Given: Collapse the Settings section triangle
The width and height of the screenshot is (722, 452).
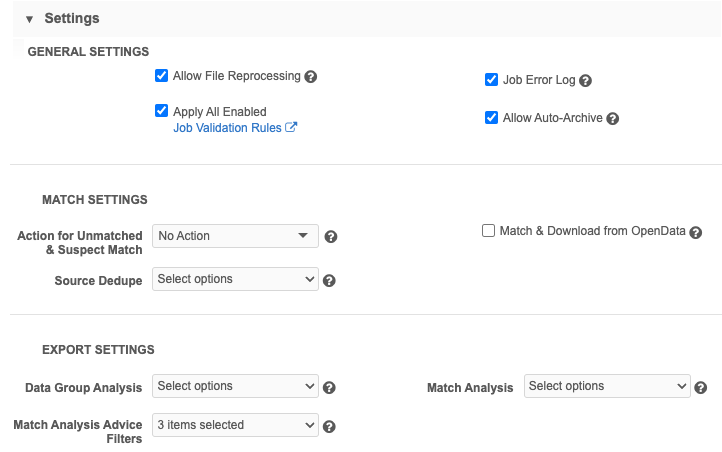Looking at the screenshot, I should 29,19.
